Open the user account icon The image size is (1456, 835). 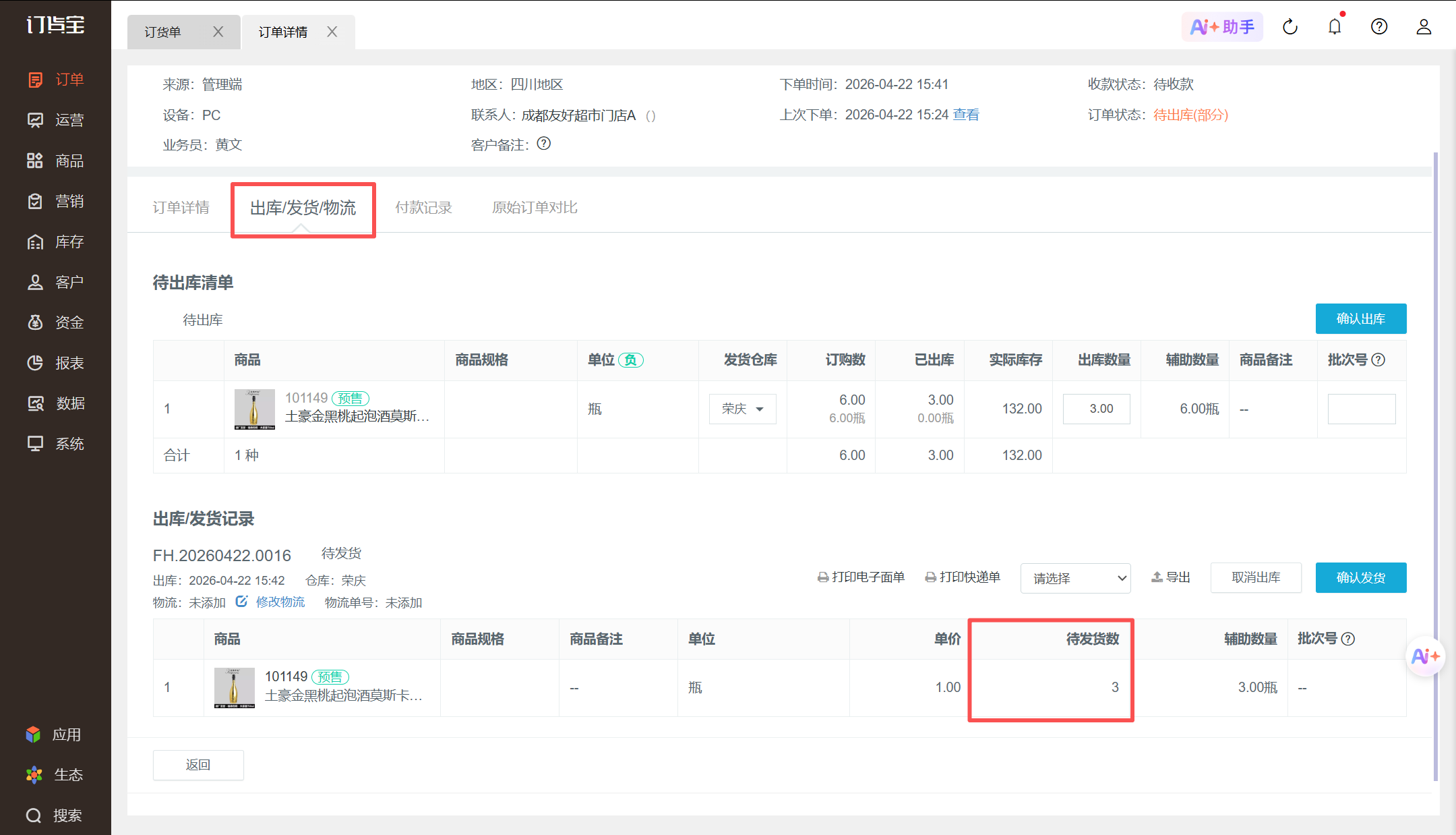click(1424, 27)
